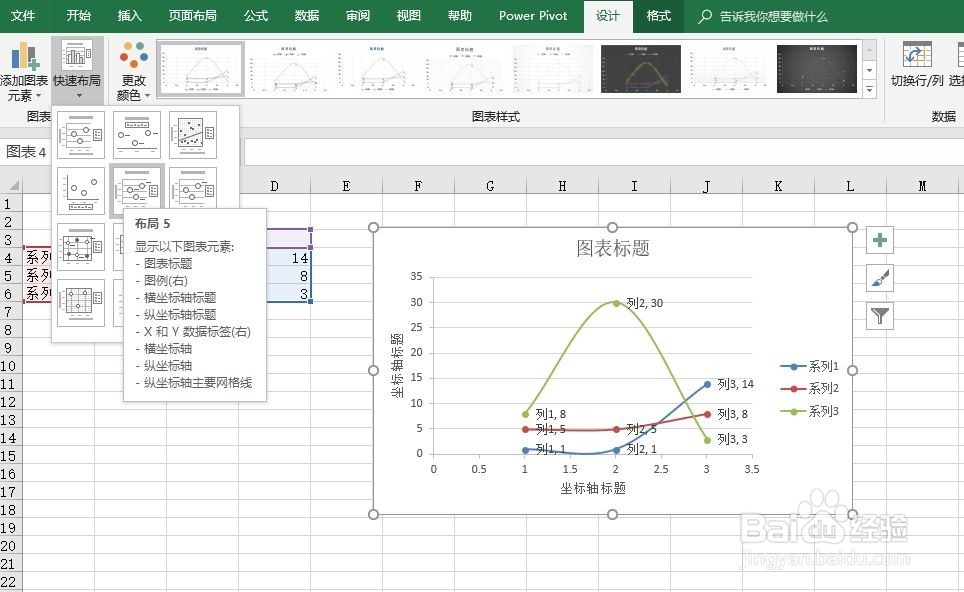Switch to the 公式 tab

[256, 16]
